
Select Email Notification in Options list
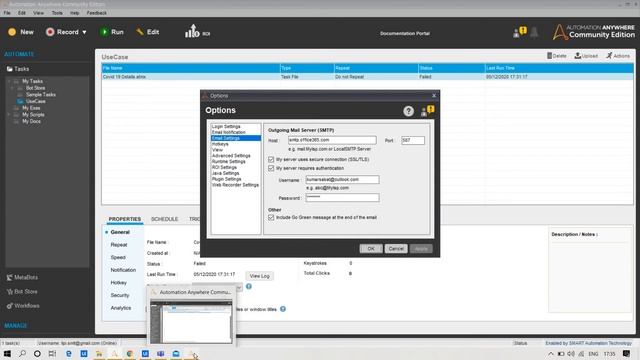tap(229, 132)
